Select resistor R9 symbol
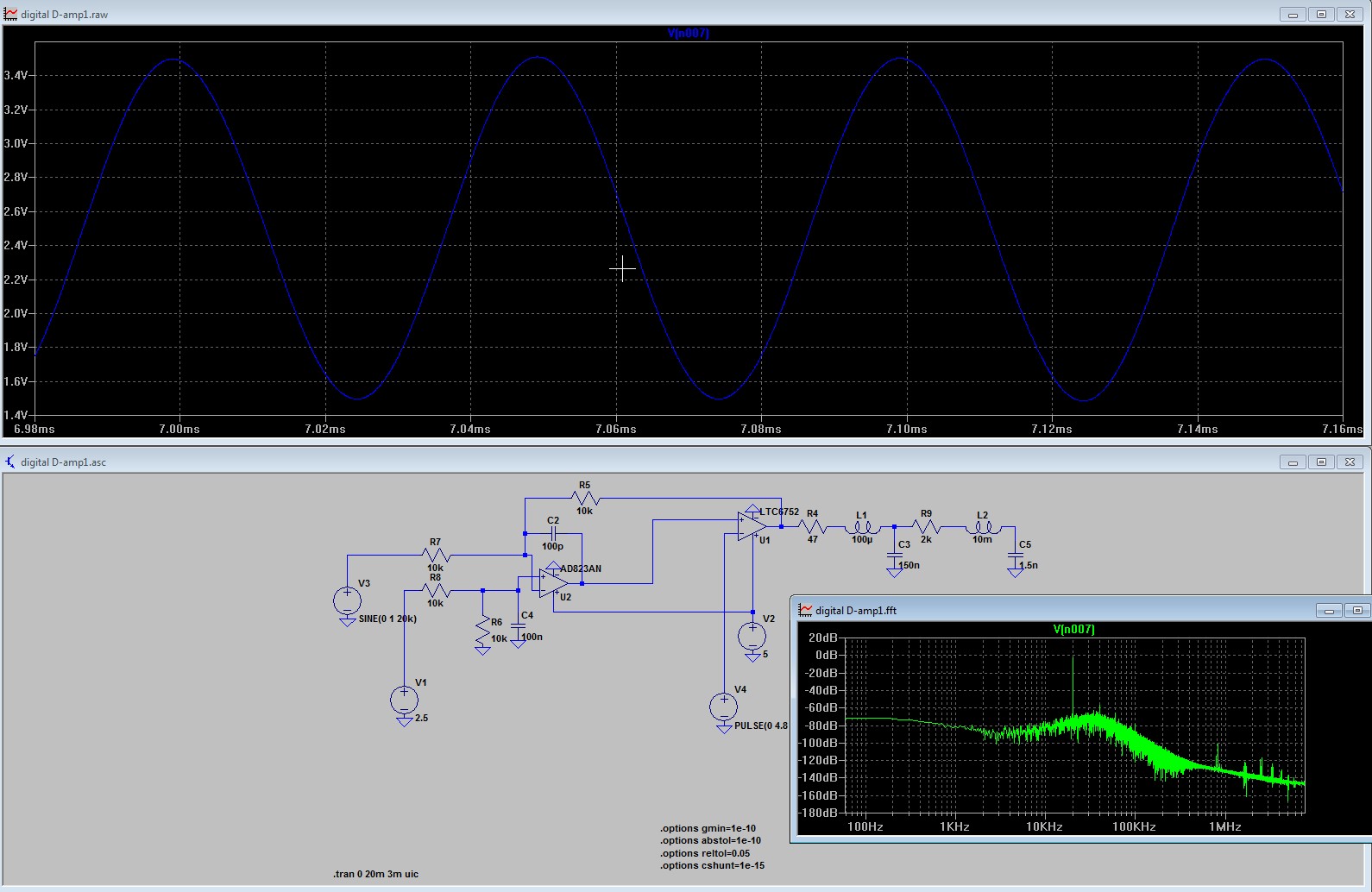The height and width of the screenshot is (892, 1372). (926, 526)
